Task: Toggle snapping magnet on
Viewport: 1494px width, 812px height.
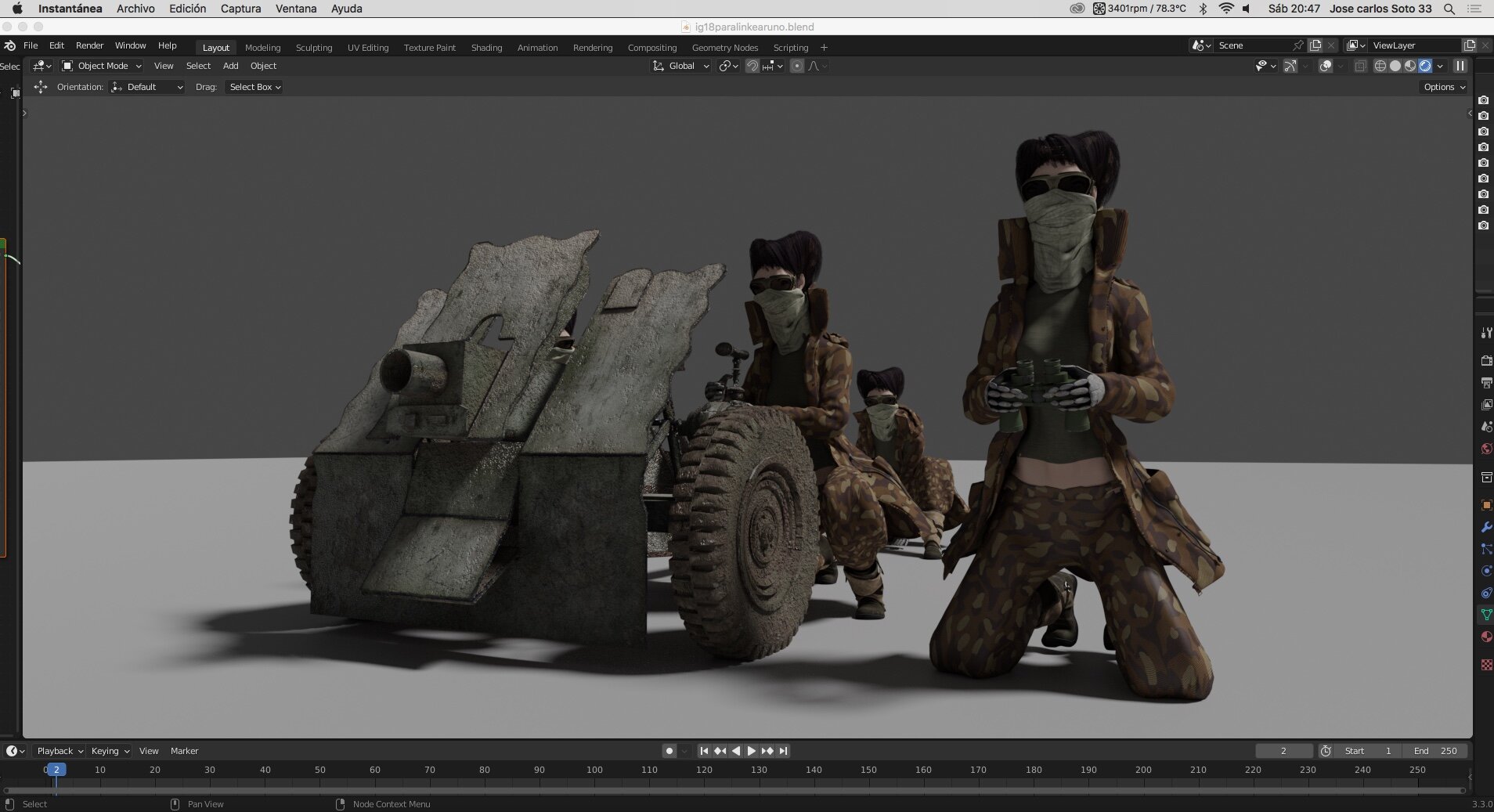Action: (752, 66)
